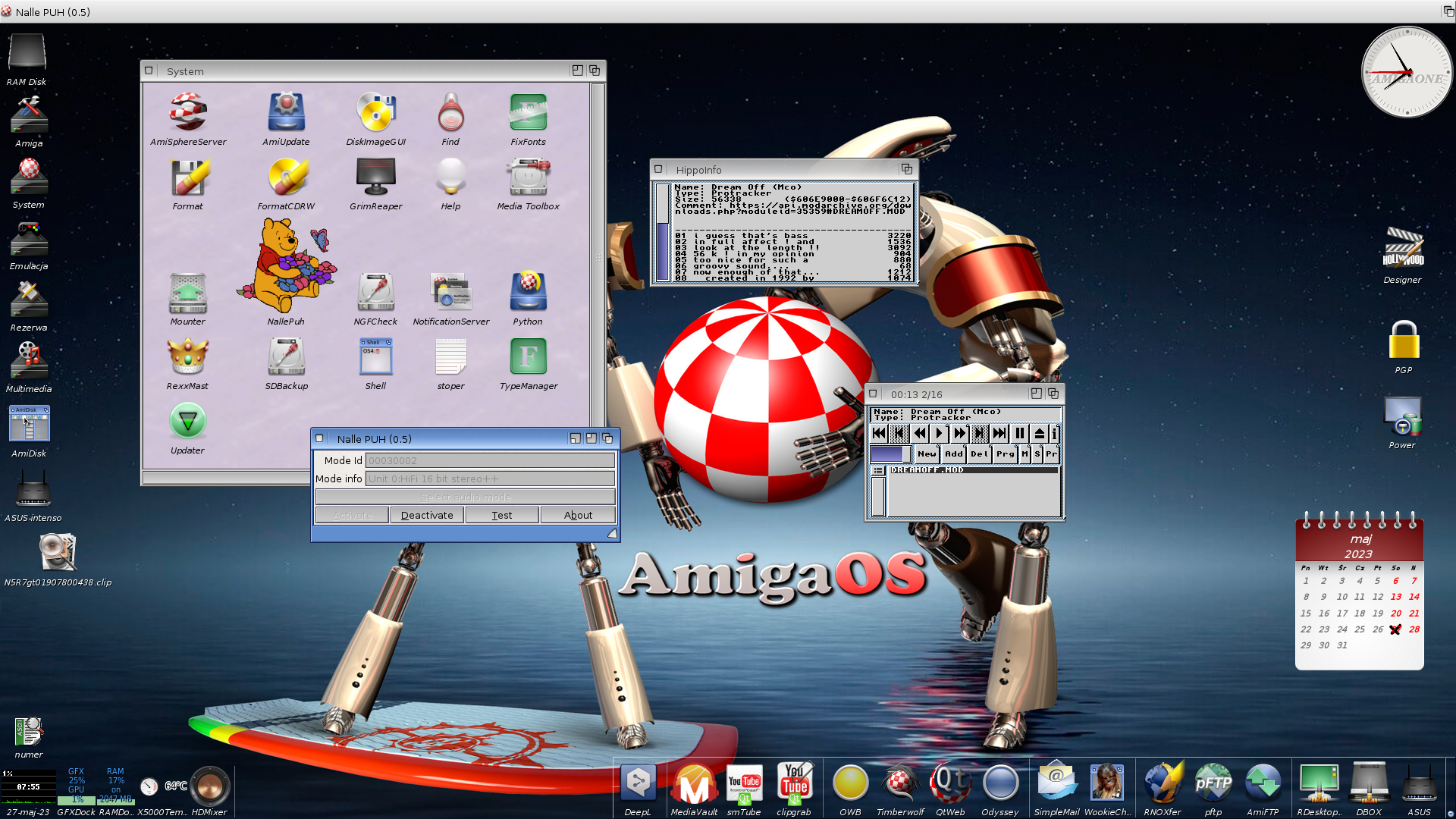Click the Mode Id field in Nalle PUH
The image size is (1456, 819).
[x=490, y=460]
